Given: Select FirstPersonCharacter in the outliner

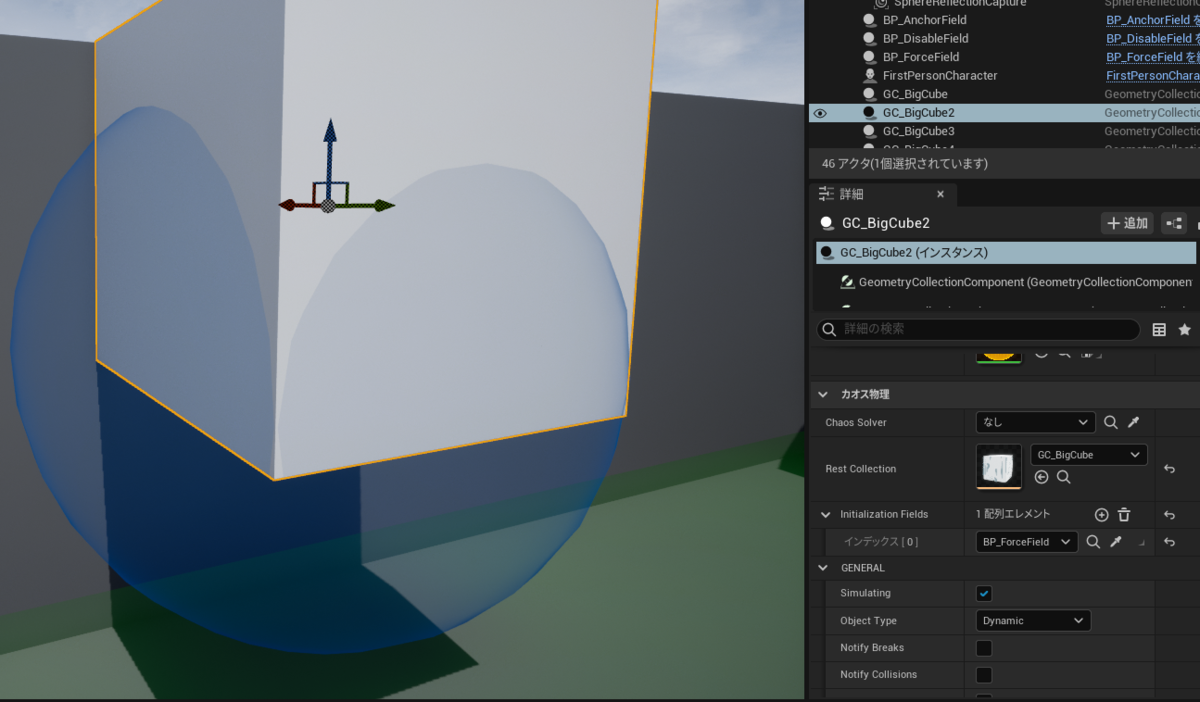Looking at the screenshot, I should (939, 75).
